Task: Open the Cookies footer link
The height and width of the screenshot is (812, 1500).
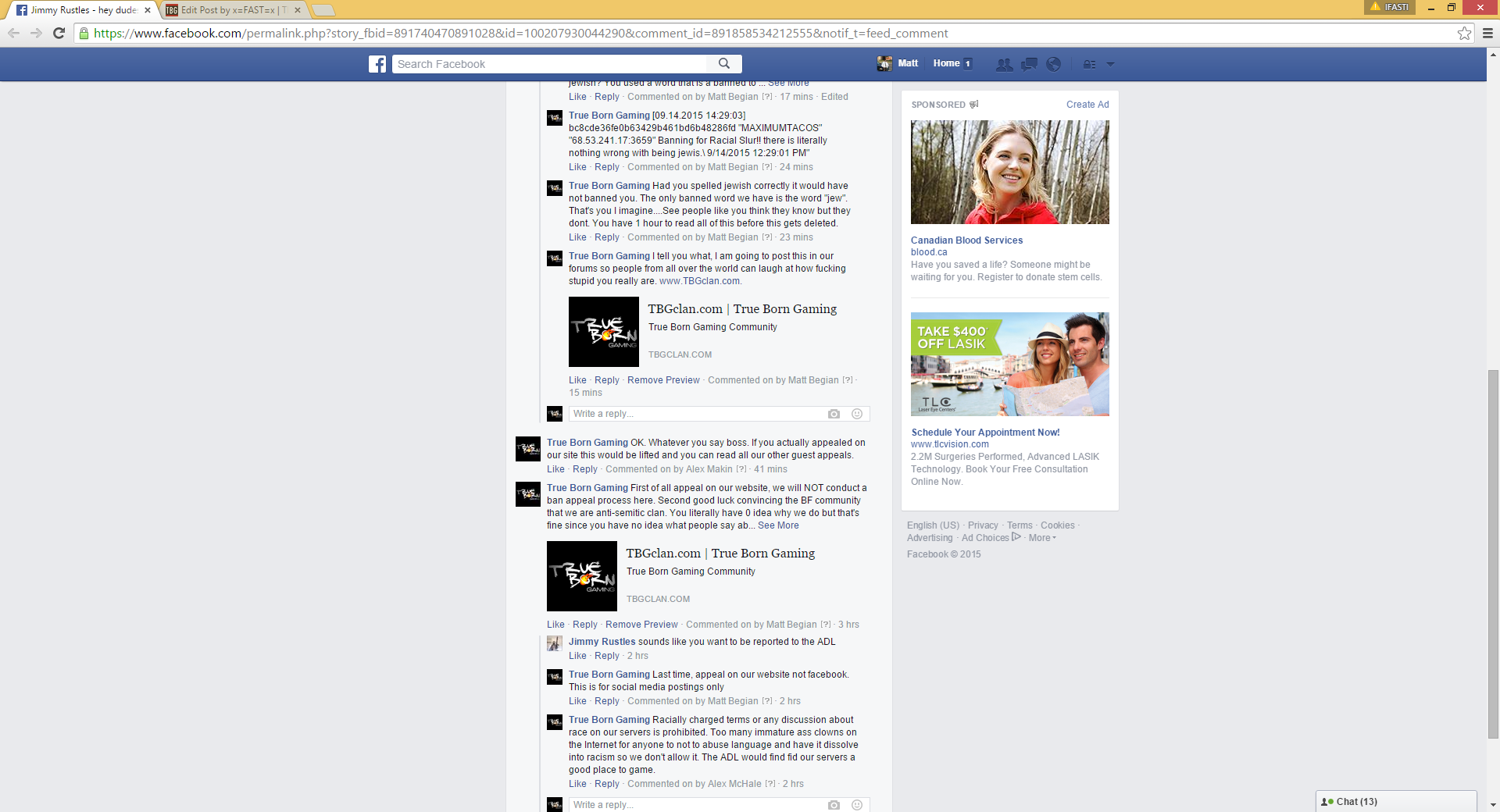Action: pyautogui.click(x=1057, y=525)
